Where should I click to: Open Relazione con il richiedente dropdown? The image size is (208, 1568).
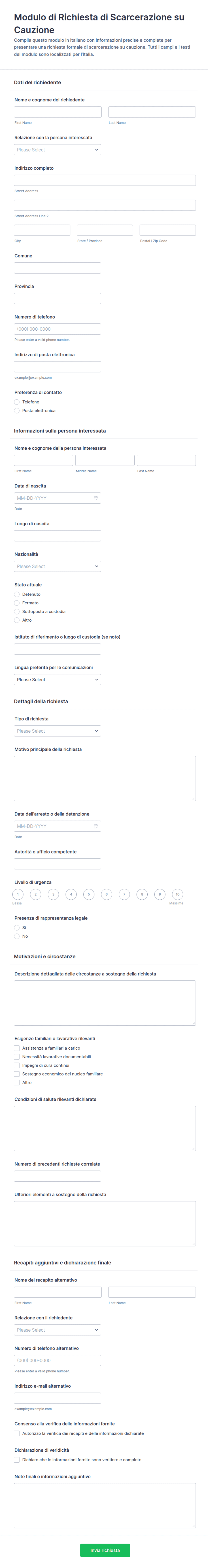(x=57, y=1330)
